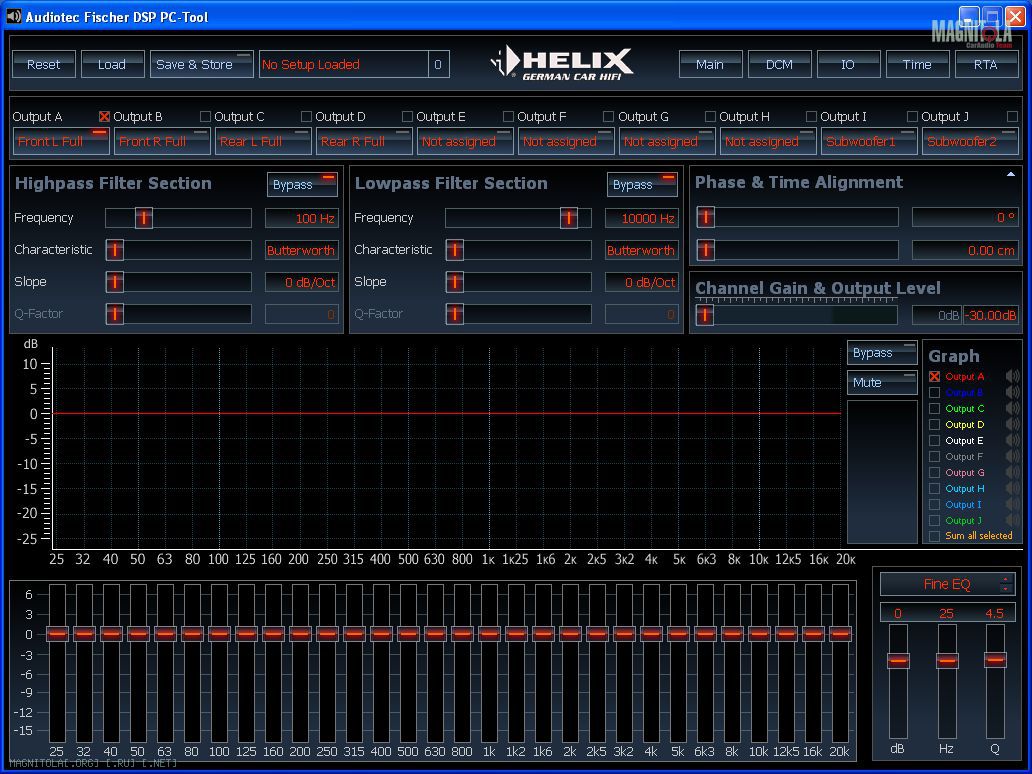Click the Fine EQ Q slider

click(x=995, y=659)
